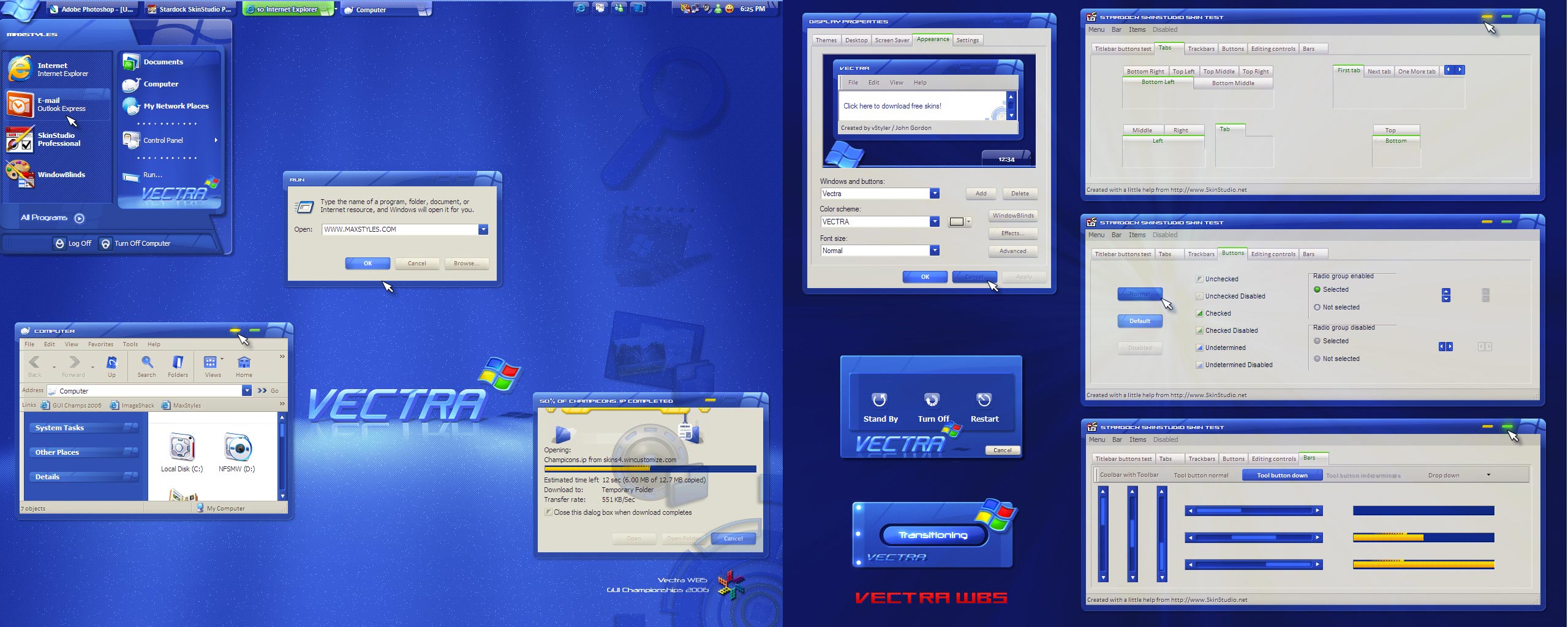Open the Windows and buttons dropdown
Image resolution: width=1568 pixels, height=627 pixels.
934,194
